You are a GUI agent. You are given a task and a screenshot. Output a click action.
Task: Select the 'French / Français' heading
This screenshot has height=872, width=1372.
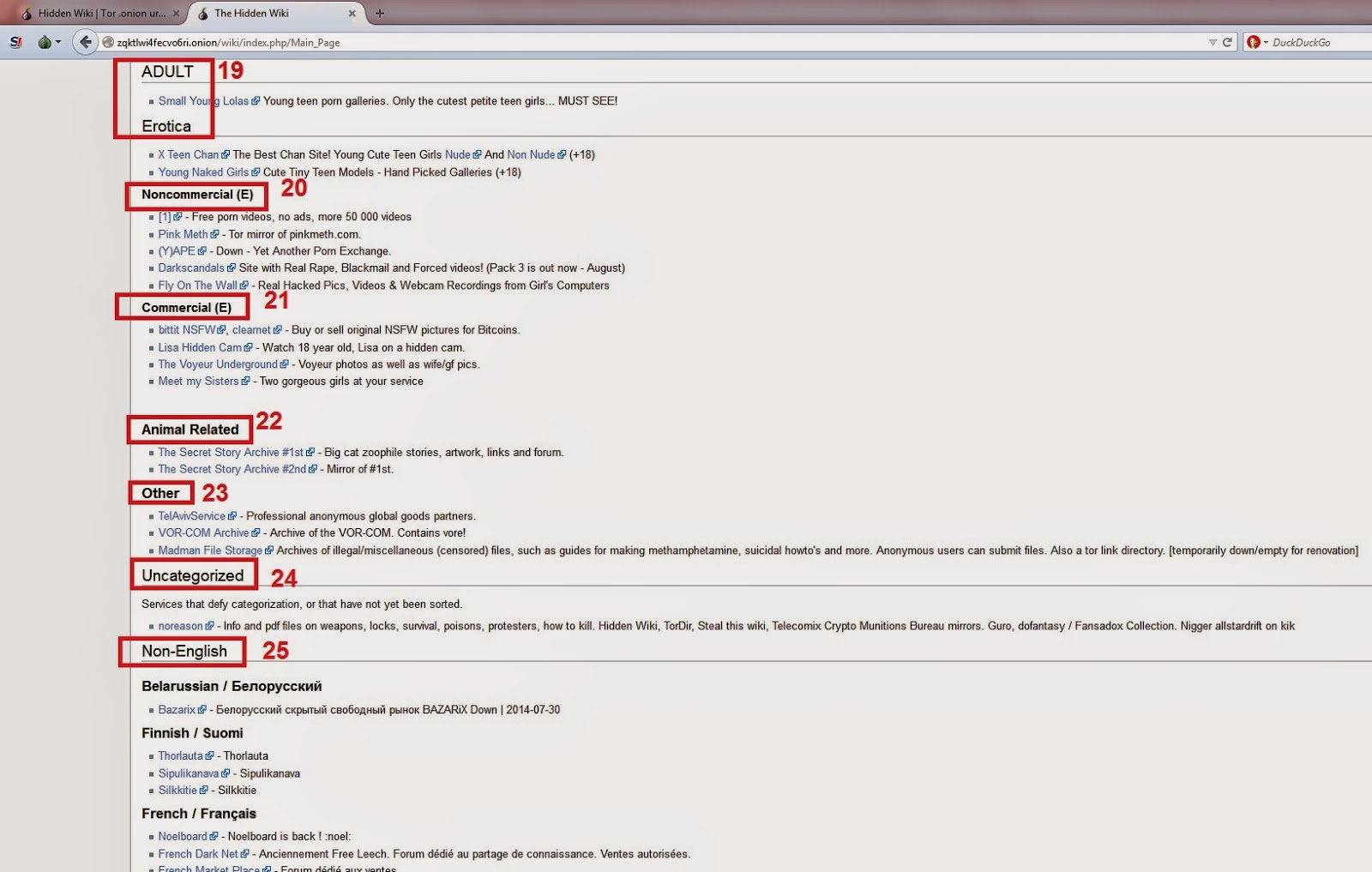tap(199, 814)
